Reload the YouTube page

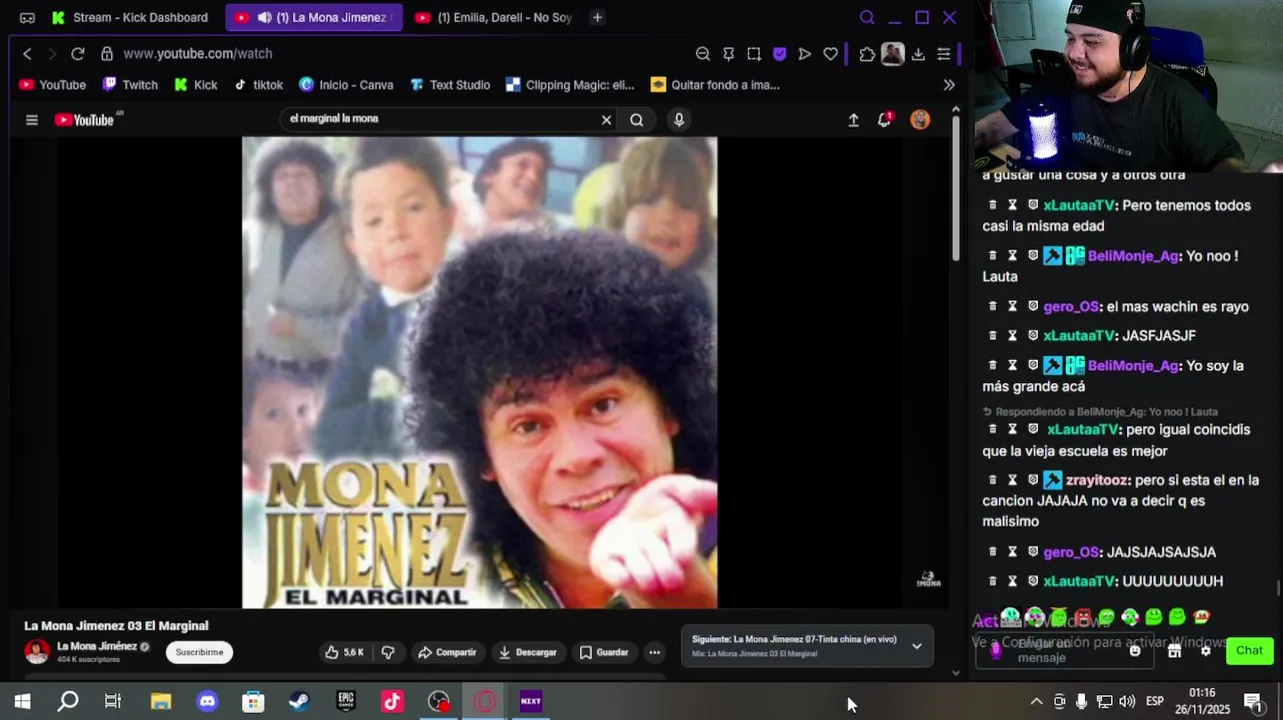78,54
